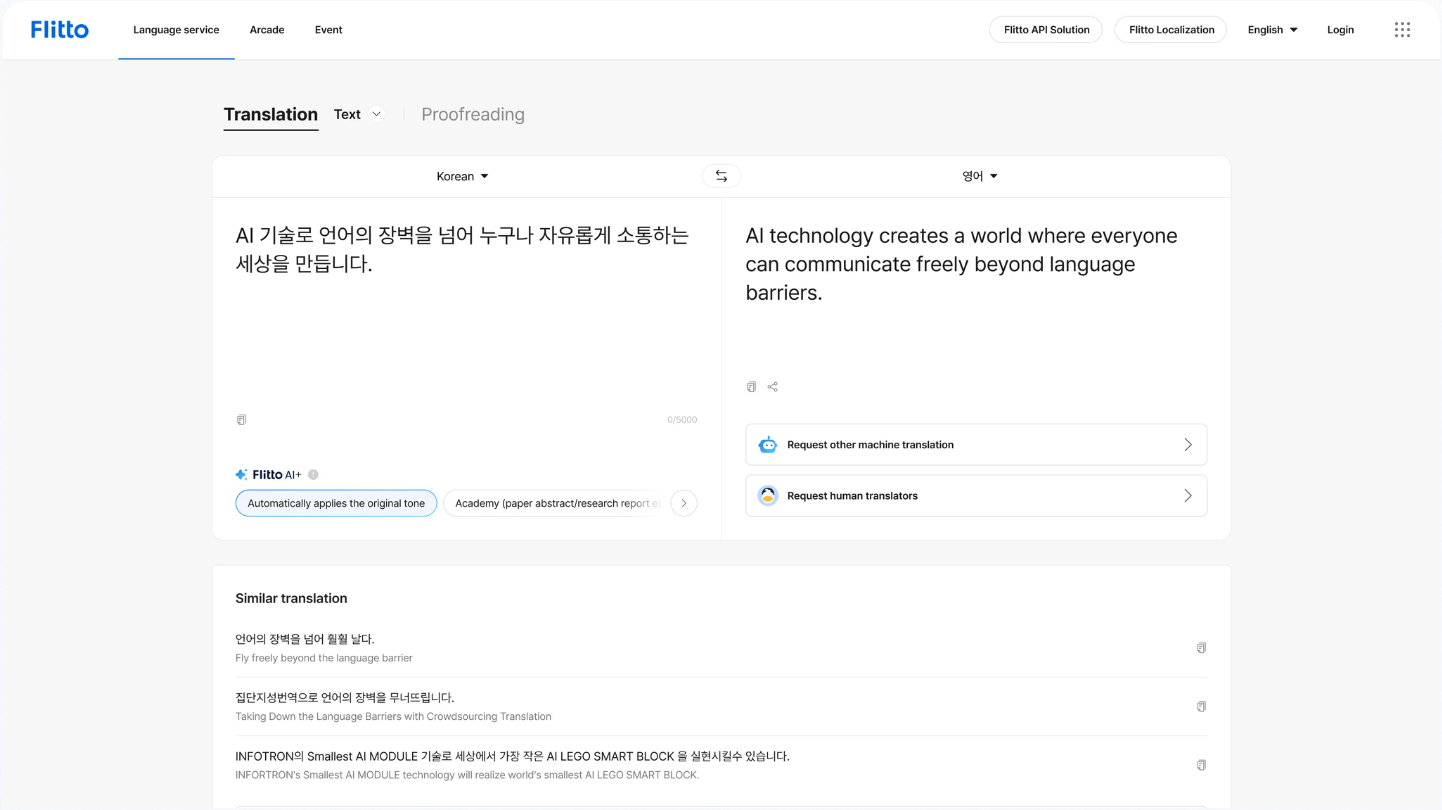
Task: Click the Flitto Localization button
Action: (1171, 30)
